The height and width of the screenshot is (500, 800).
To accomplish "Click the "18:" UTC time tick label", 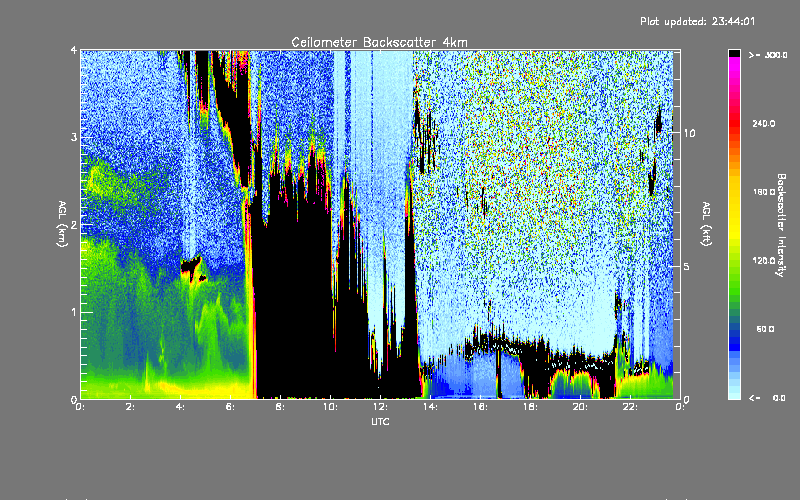I will tap(530, 407).
